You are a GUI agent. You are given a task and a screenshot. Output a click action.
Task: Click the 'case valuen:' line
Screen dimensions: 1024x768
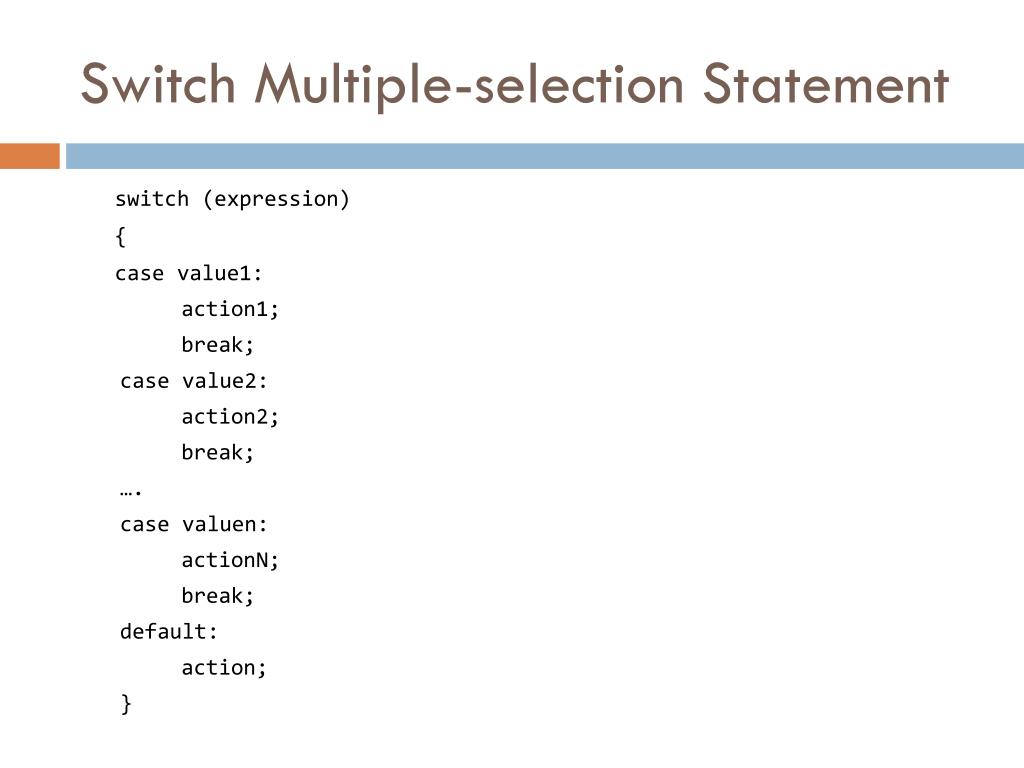[193, 524]
